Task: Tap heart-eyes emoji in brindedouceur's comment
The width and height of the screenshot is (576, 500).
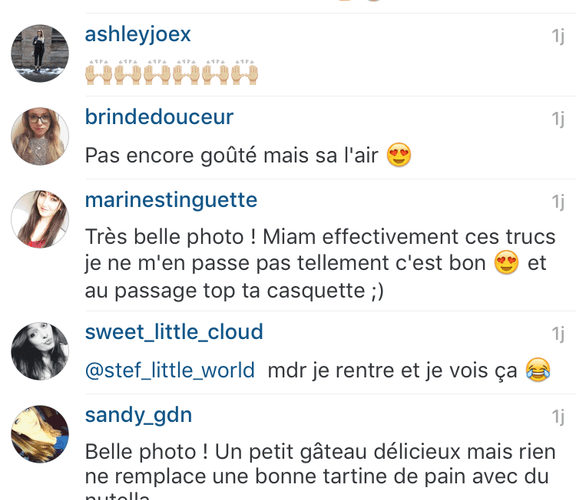Action: click(x=399, y=155)
